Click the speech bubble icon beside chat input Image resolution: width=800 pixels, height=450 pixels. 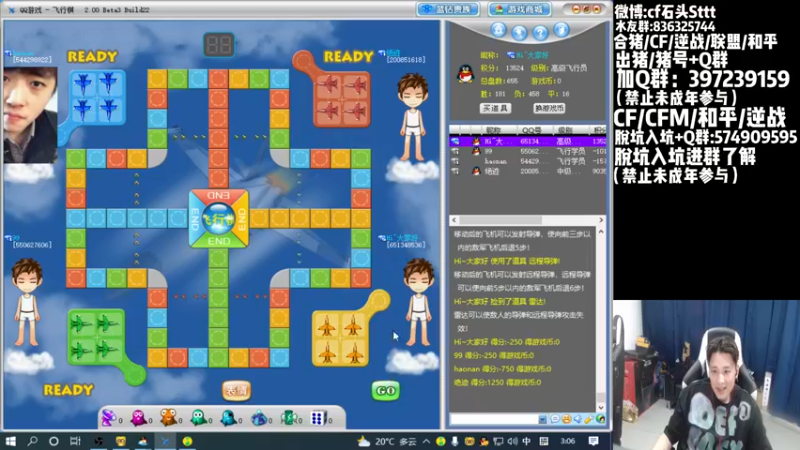click(555, 419)
